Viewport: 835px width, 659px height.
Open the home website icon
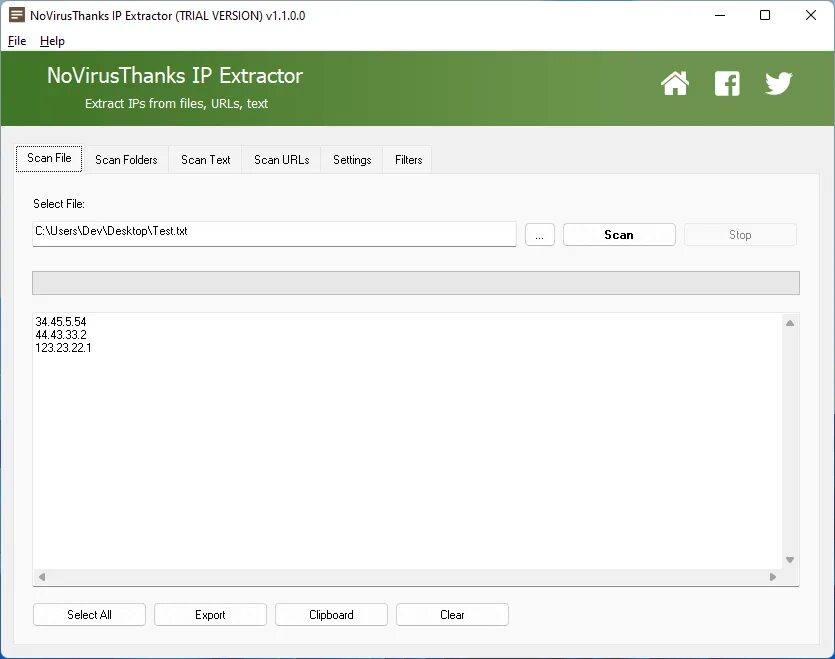[x=675, y=83]
